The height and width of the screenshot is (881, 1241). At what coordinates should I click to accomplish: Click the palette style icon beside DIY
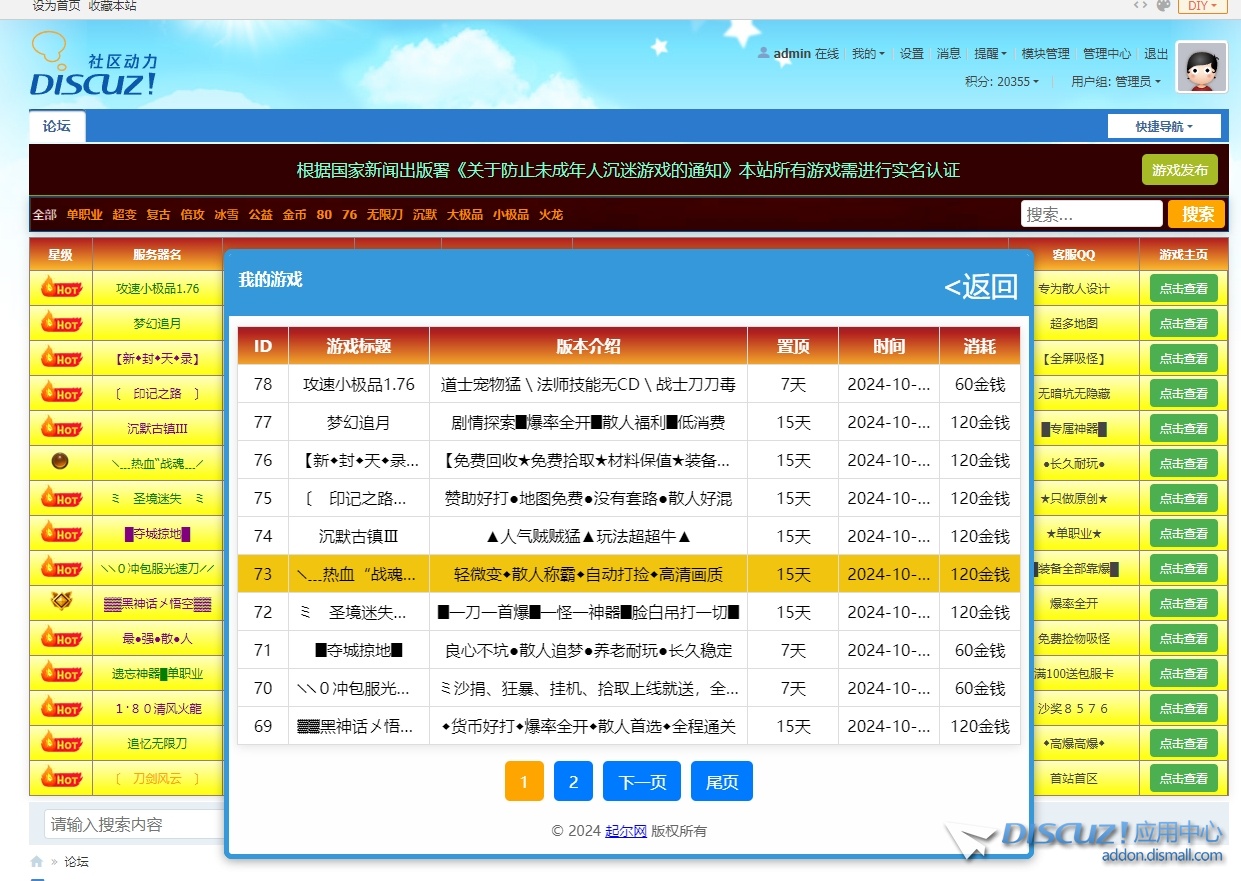(x=1163, y=6)
